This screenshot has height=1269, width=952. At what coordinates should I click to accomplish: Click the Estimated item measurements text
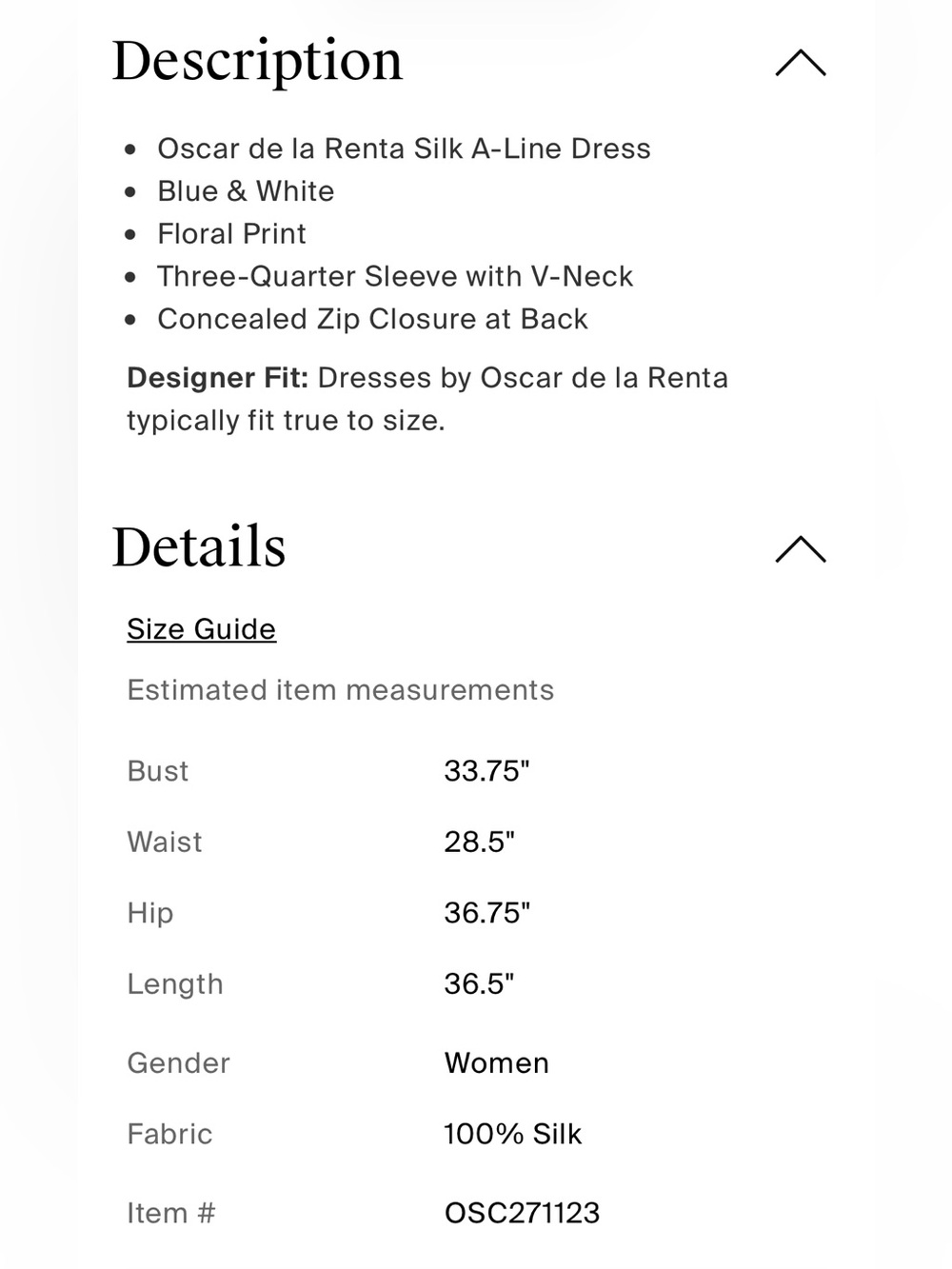[340, 690]
